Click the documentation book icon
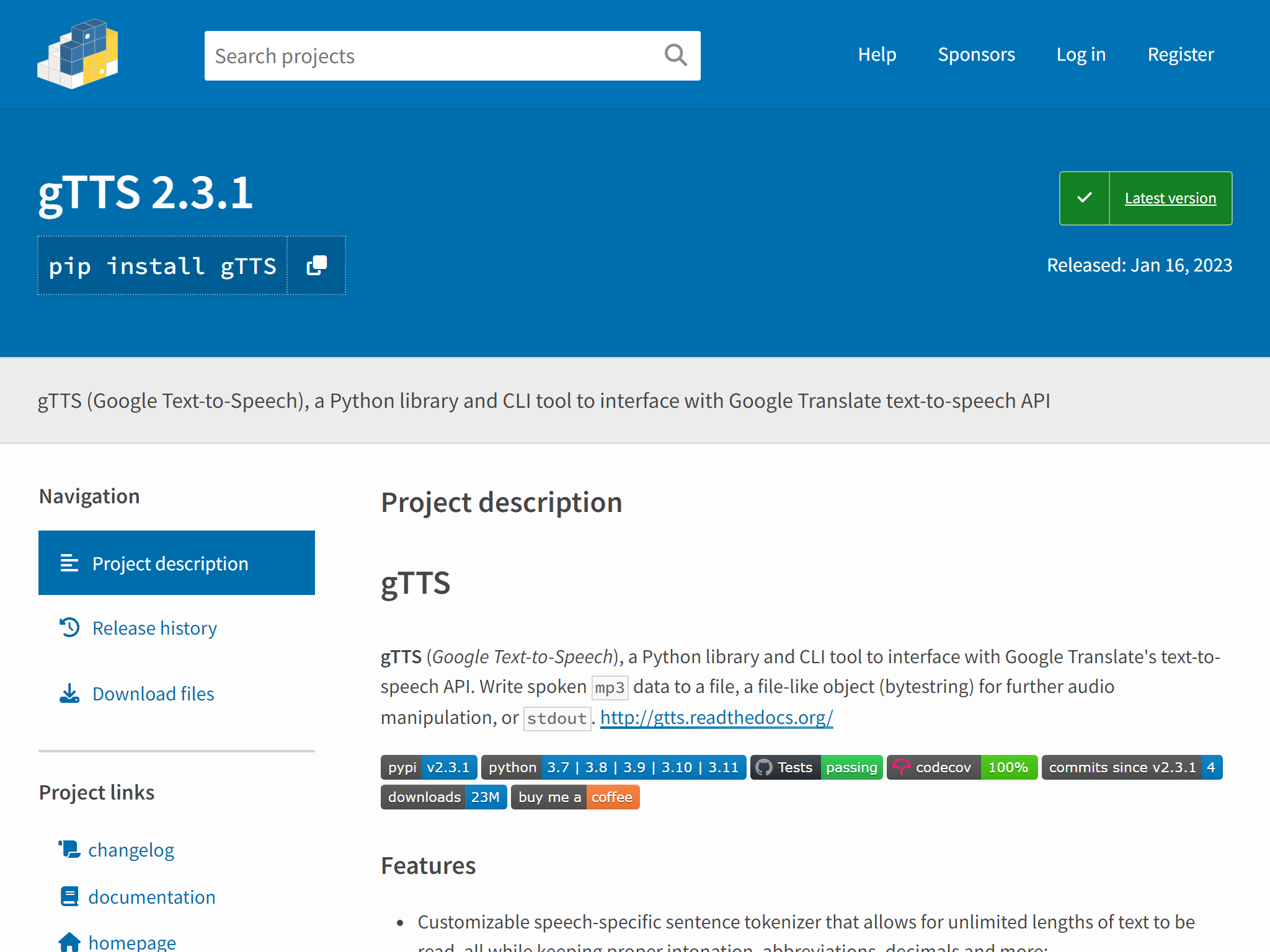This screenshot has width=1270, height=952. pyautogui.click(x=69, y=896)
